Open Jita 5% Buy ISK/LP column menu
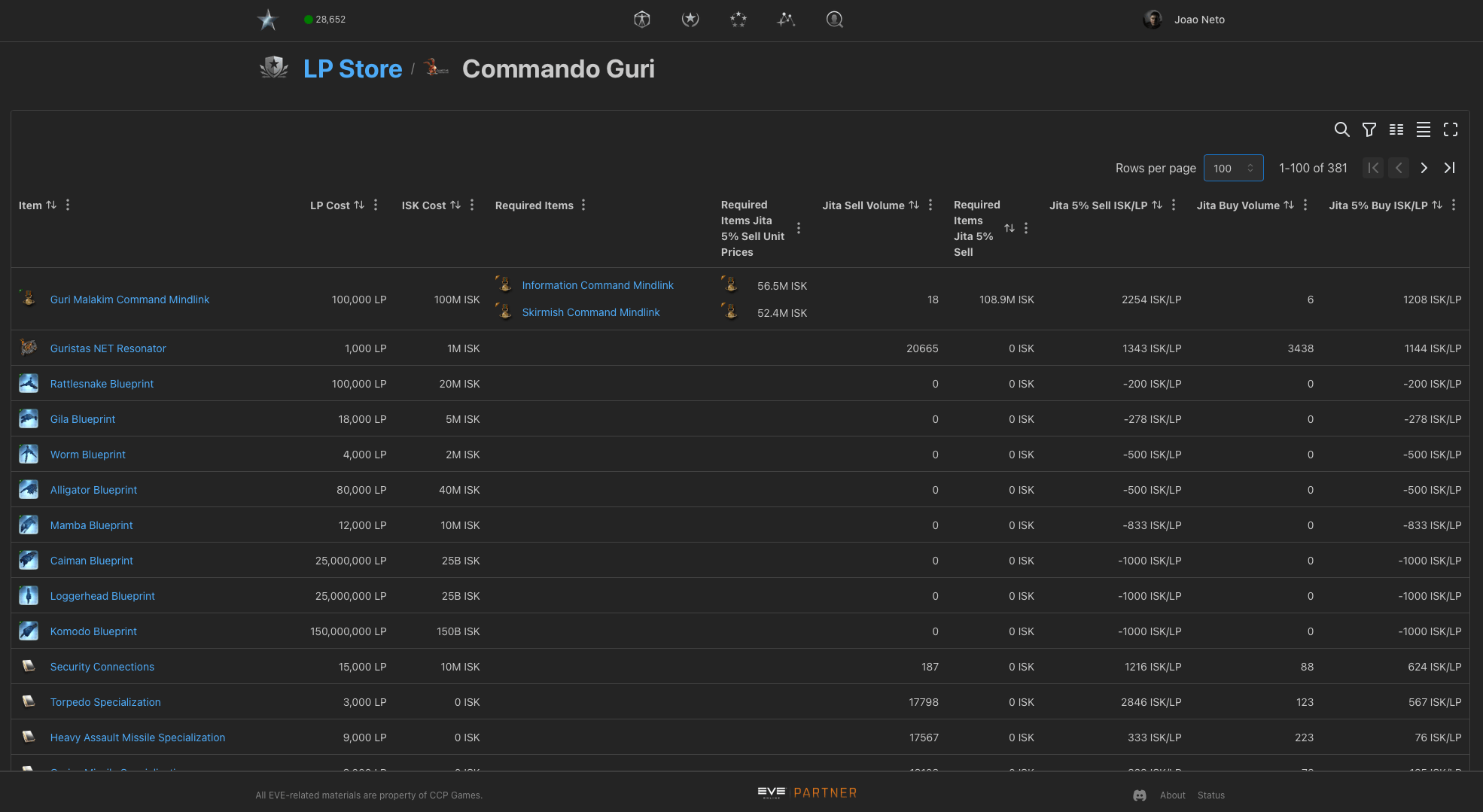 (x=1454, y=205)
